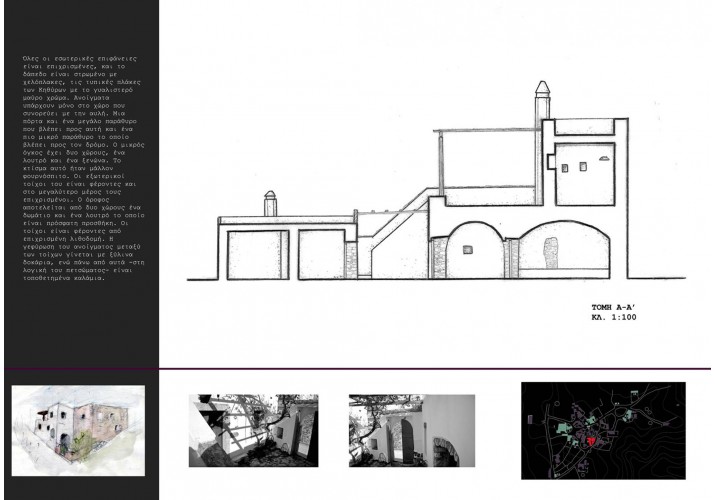Viewport: 715px width, 500px height.
Task: Click the watercolor sketch of the house
Action: 78,431
